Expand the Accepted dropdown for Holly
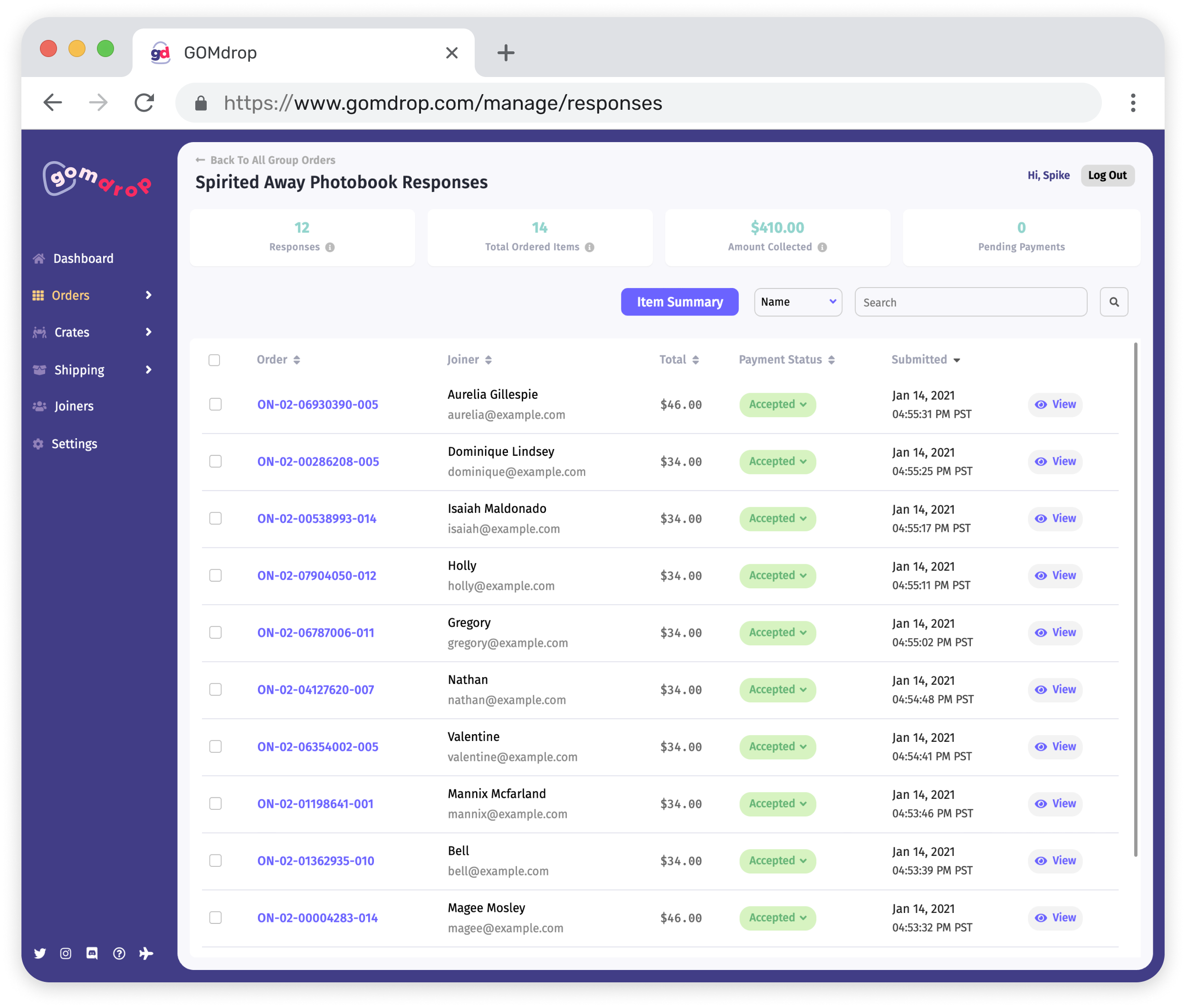 (x=777, y=575)
